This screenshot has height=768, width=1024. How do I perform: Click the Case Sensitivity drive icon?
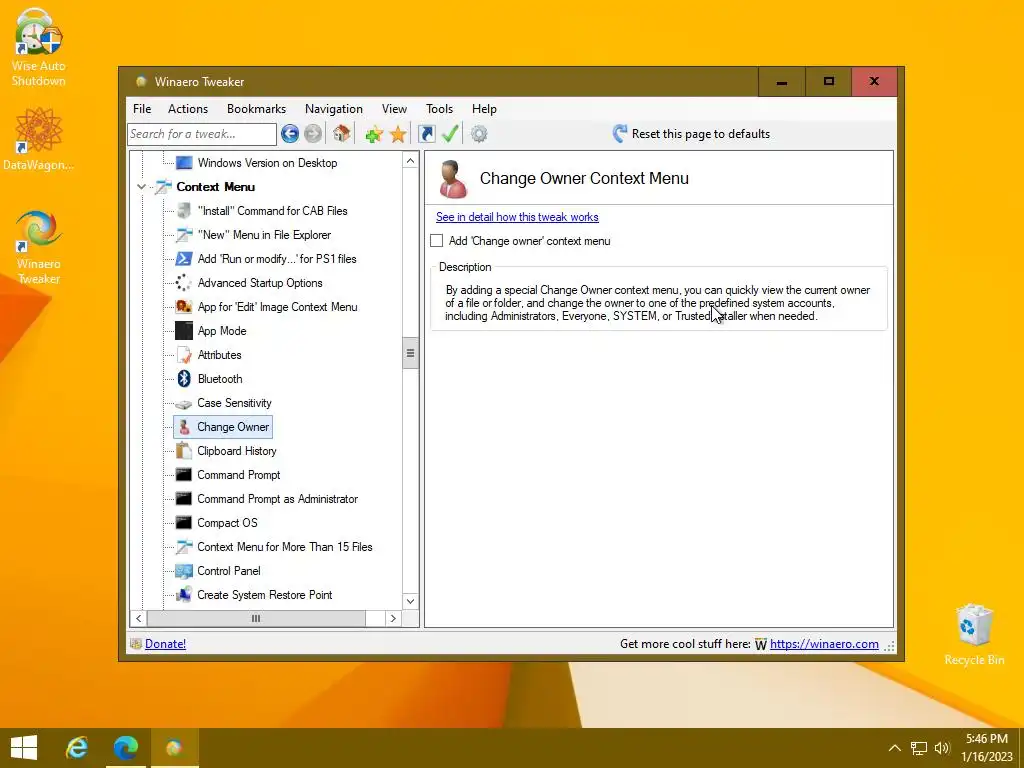pos(184,404)
